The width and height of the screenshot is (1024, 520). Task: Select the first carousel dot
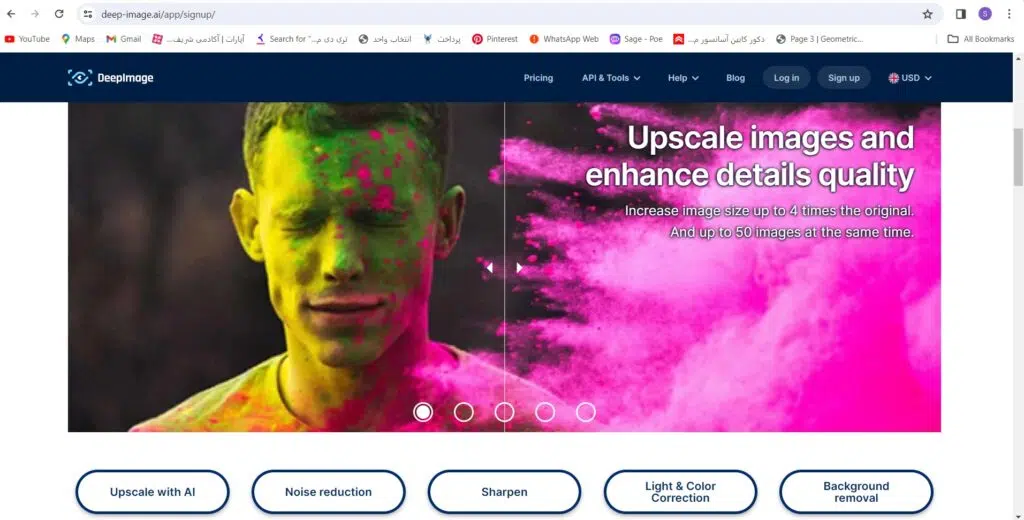tap(423, 412)
